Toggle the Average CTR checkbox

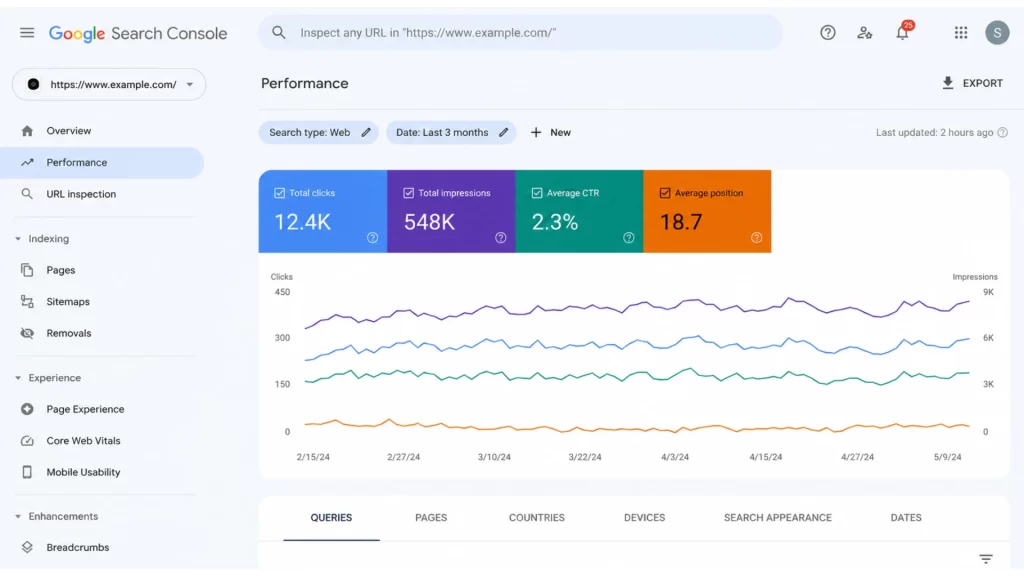(537, 193)
